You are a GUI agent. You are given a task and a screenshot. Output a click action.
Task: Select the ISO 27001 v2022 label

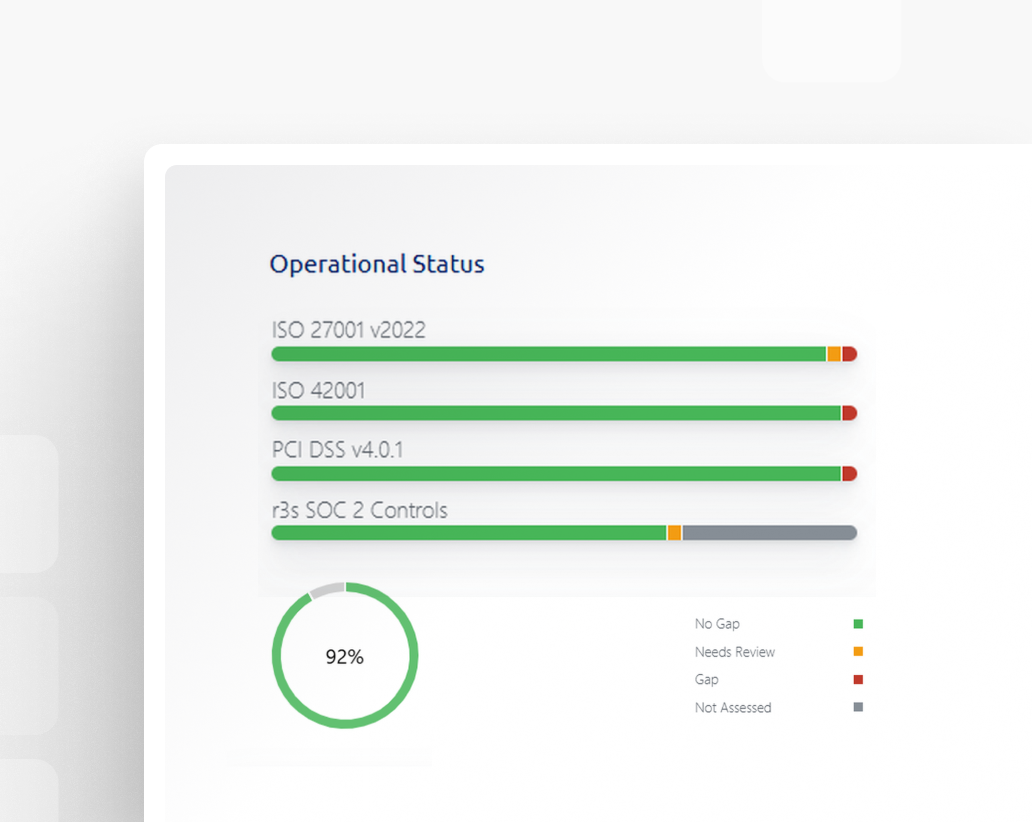click(x=349, y=330)
